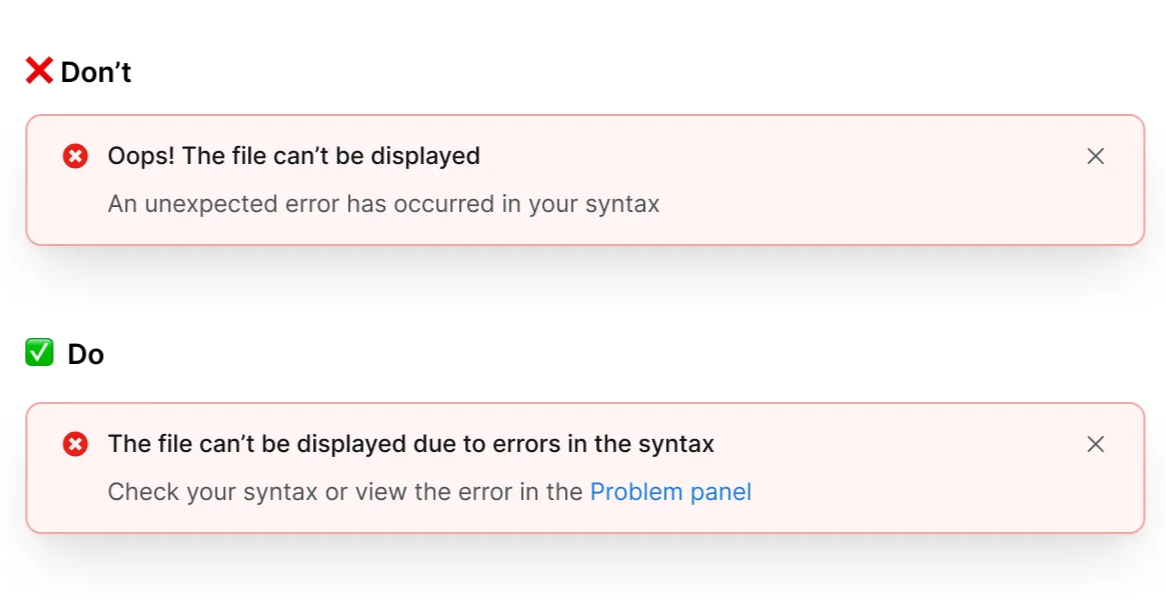Click the unexpected error description text
The width and height of the screenshot is (1166, 614).
[x=383, y=203]
